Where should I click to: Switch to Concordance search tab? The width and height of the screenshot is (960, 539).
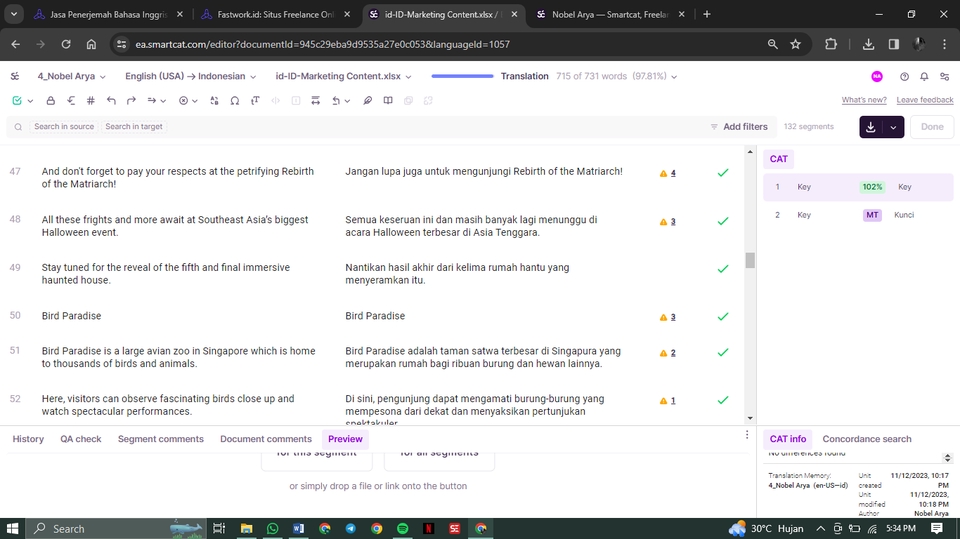867,439
